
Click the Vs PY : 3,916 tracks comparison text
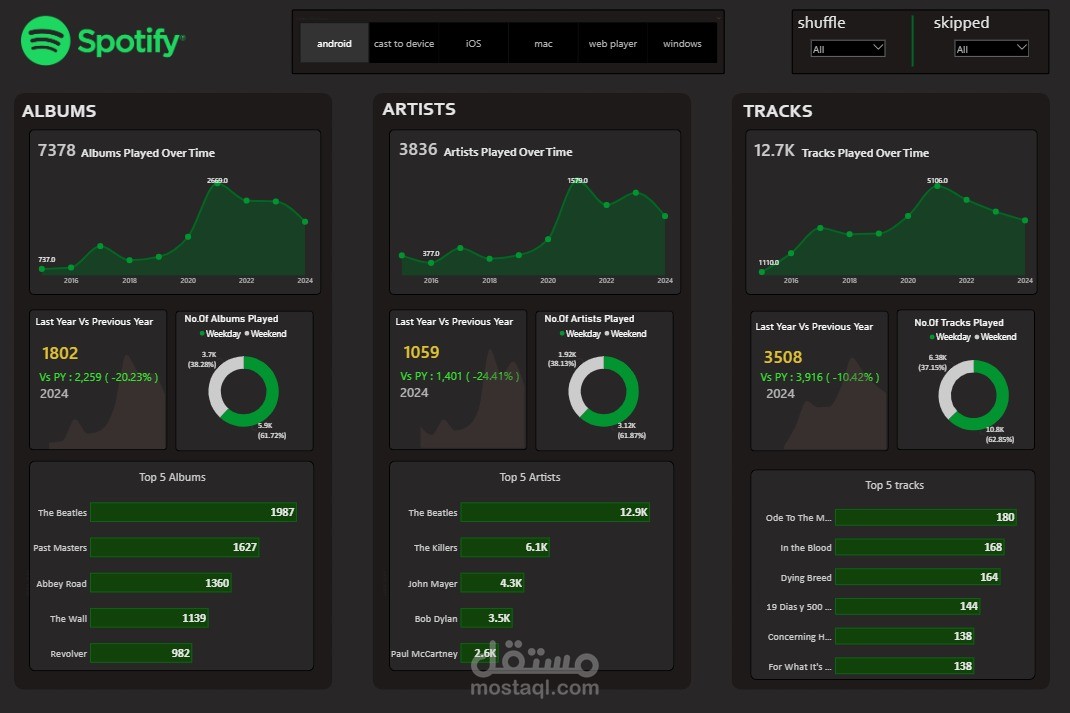820,377
